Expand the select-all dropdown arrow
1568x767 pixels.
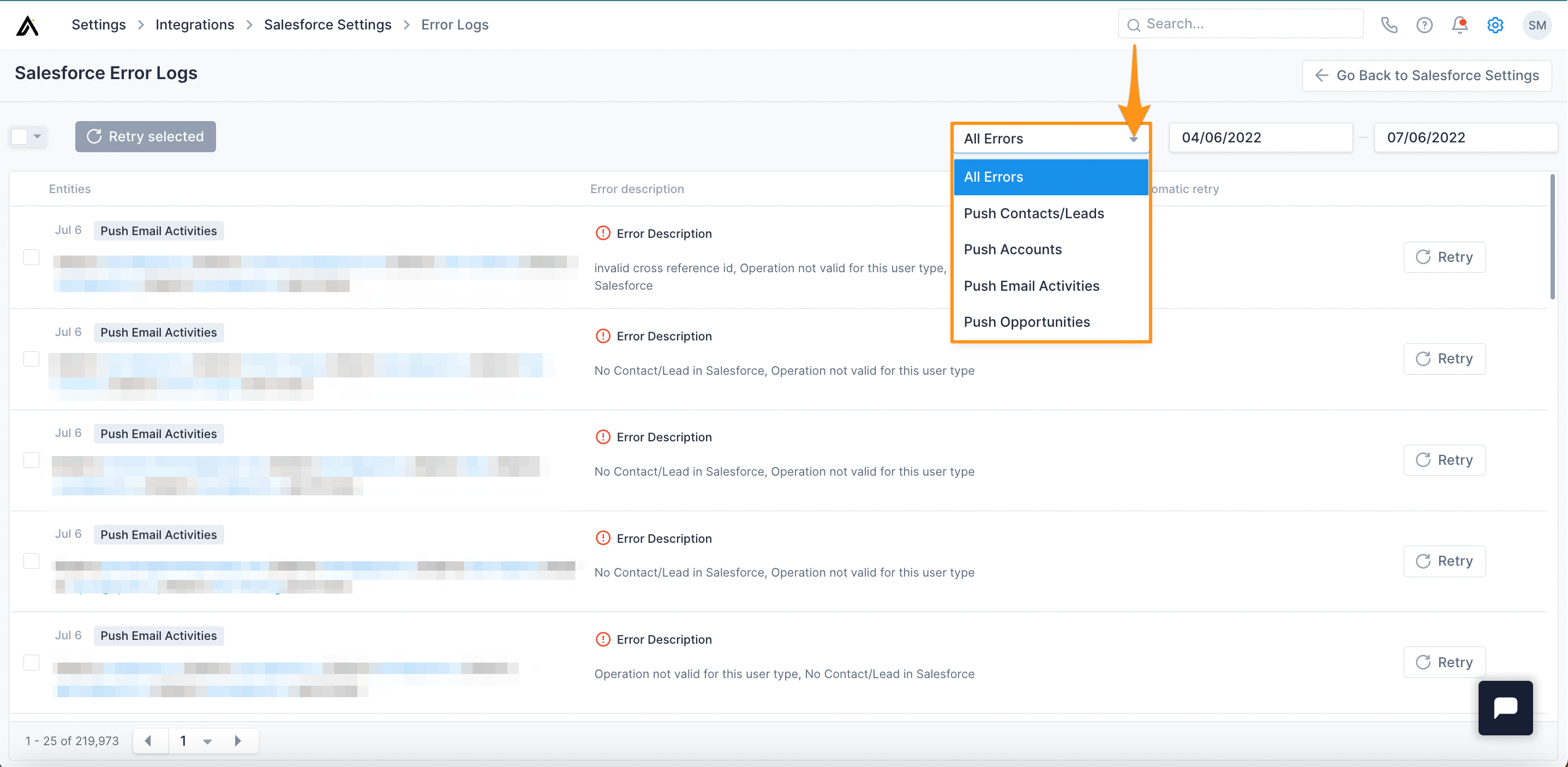click(38, 136)
